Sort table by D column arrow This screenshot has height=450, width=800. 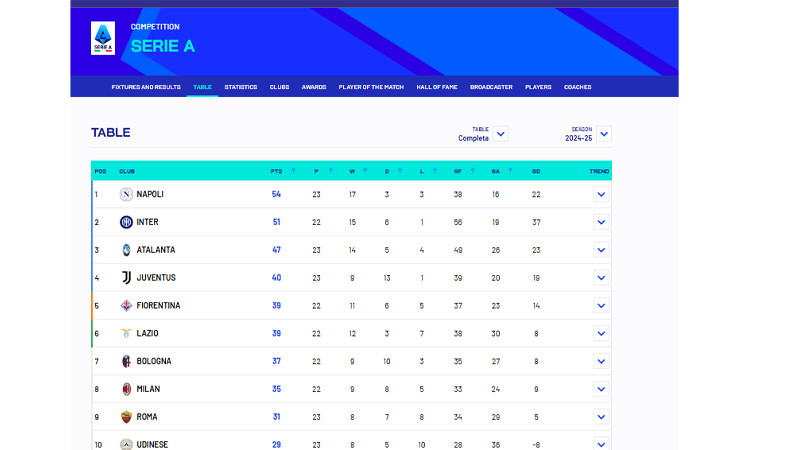tap(400, 171)
